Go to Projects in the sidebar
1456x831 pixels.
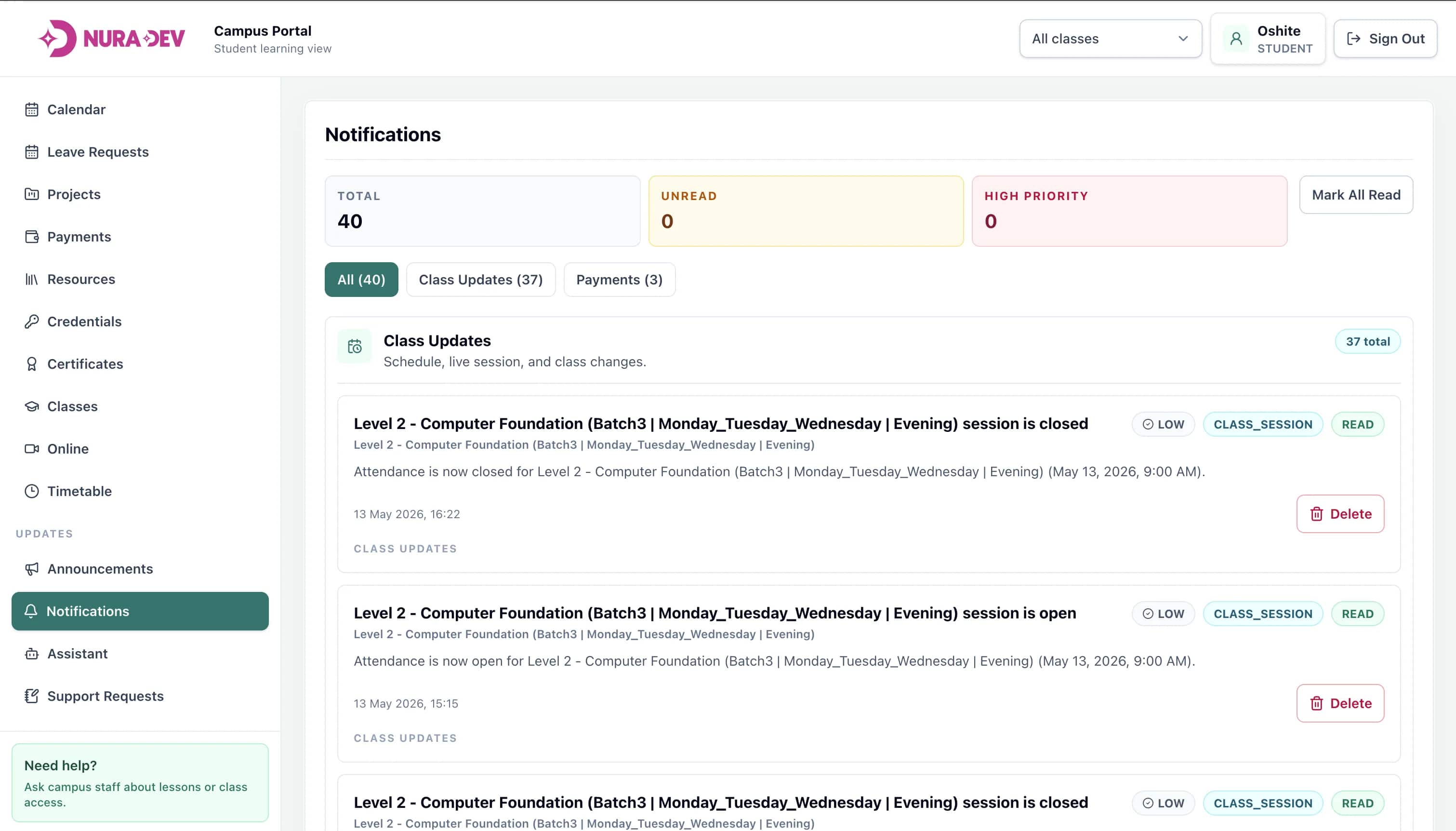140,194
